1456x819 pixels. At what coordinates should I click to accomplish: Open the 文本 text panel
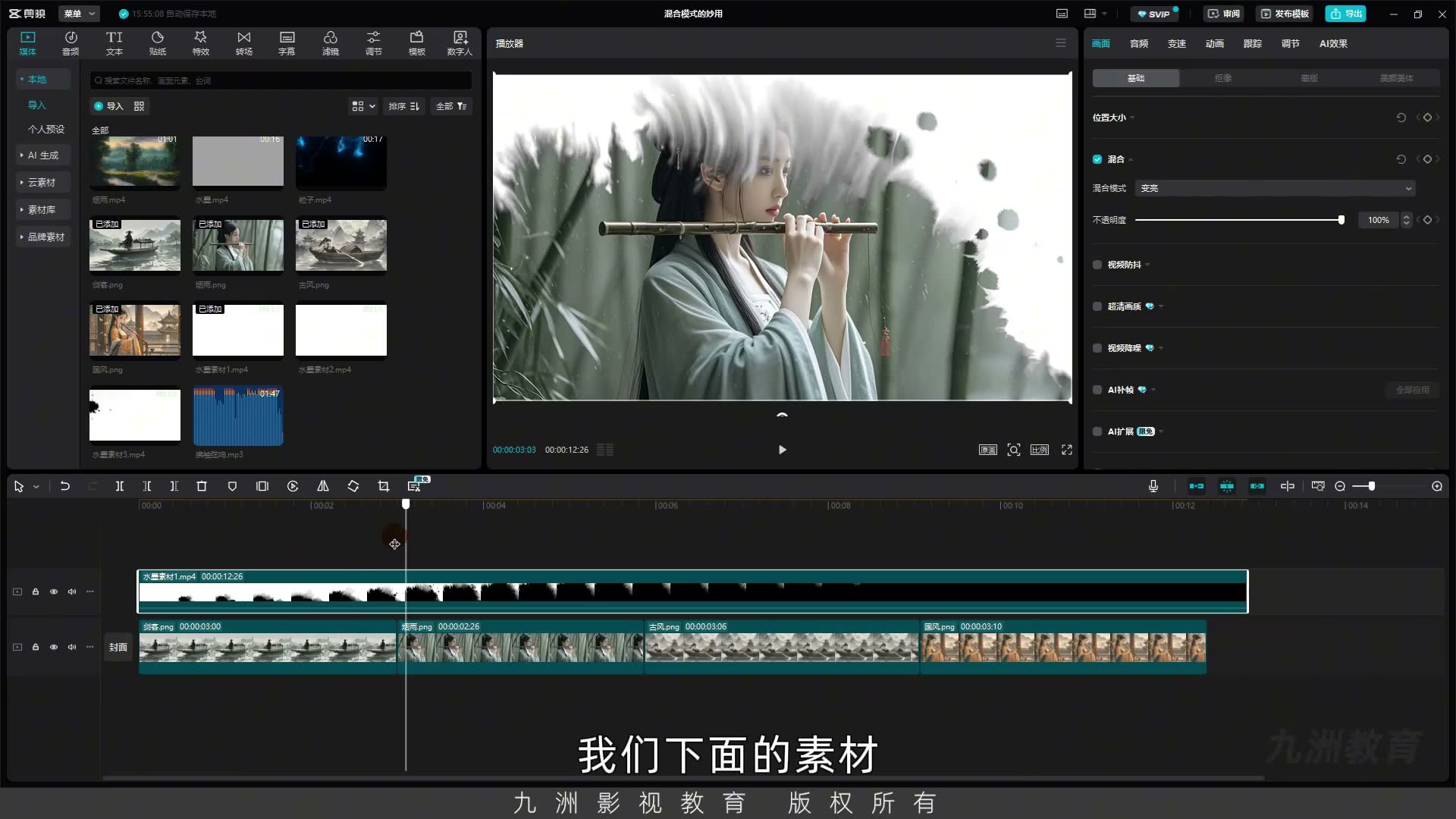point(114,43)
